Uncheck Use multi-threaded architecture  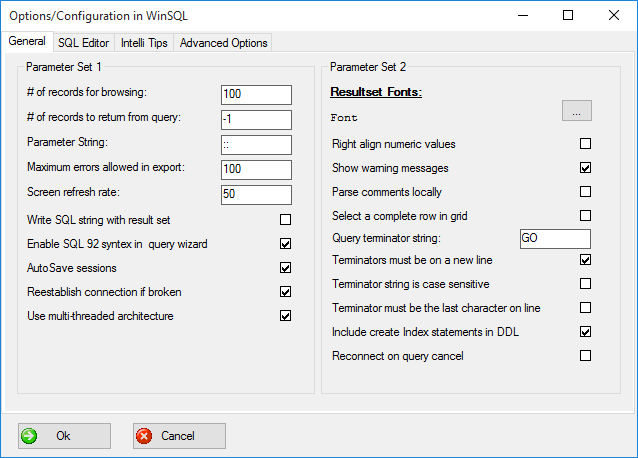point(285,316)
